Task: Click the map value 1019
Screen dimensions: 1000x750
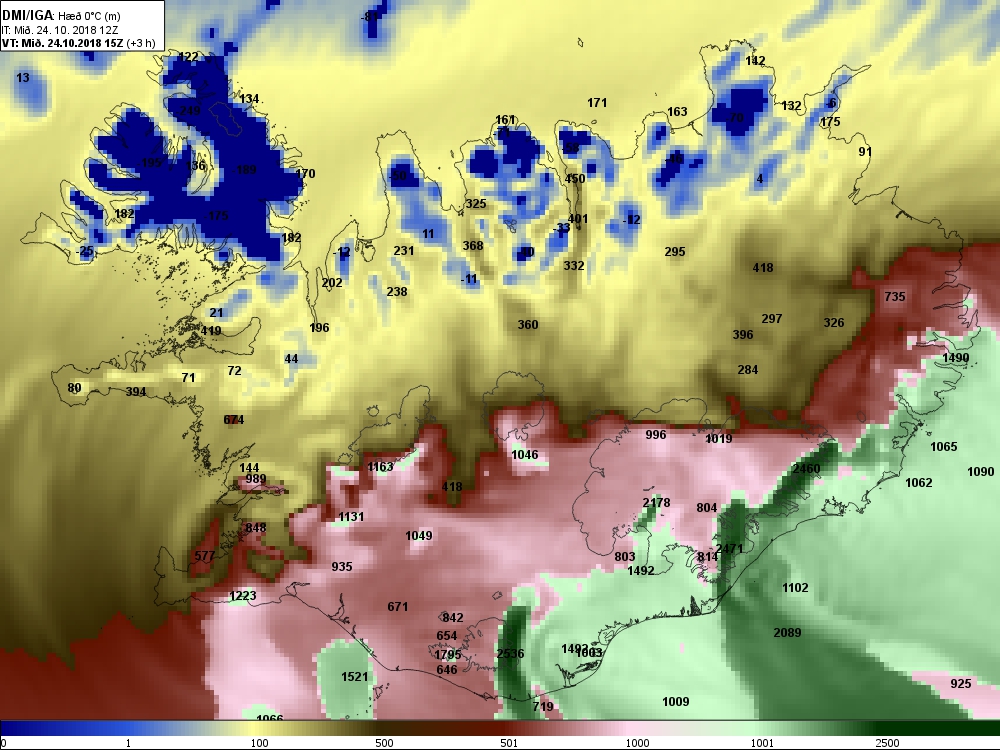Action: 719,439
